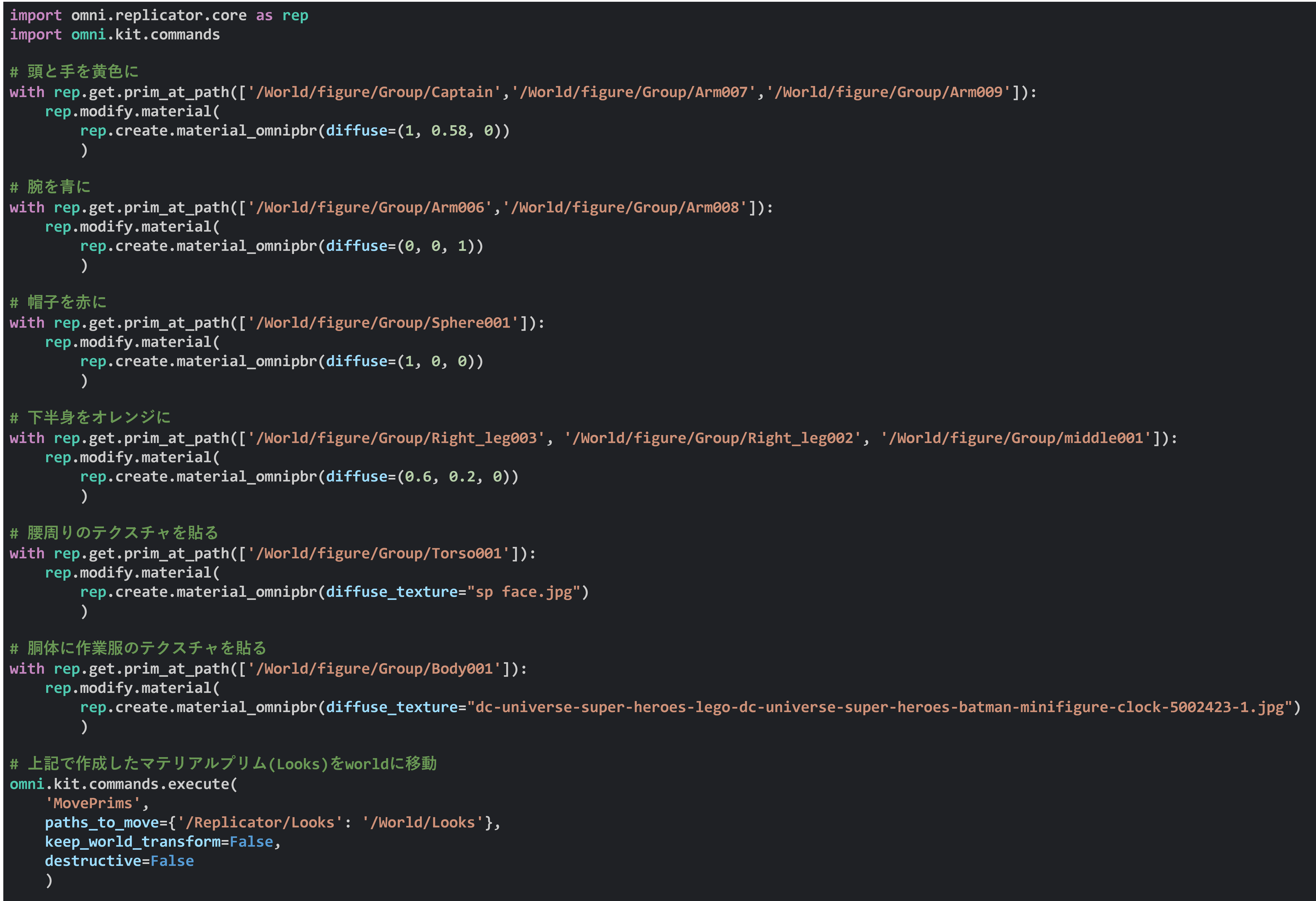Click the comment about moving Looks to world
Viewport: 1316px width, 901px height.
(223, 765)
